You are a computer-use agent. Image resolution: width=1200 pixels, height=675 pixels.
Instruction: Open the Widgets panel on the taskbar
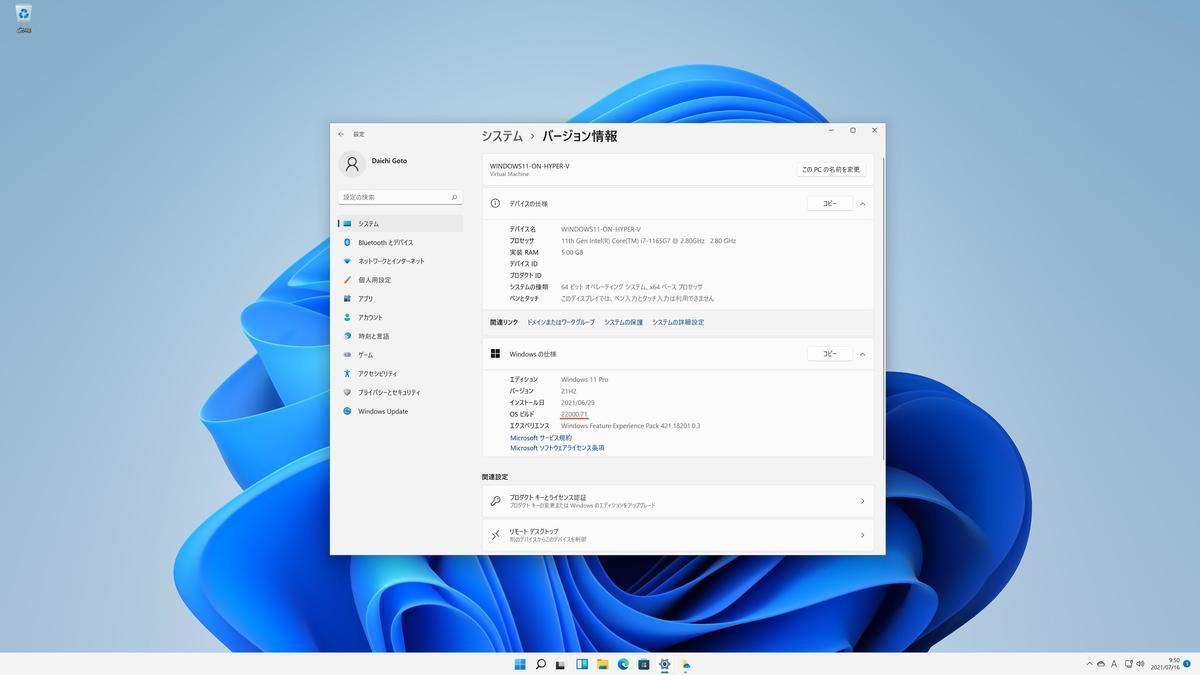coord(582,664)
